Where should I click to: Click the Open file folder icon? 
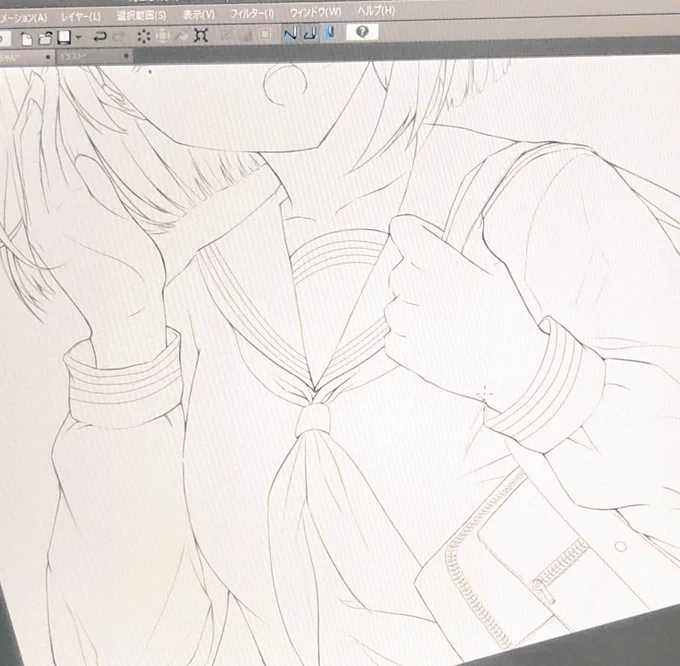[x=45, y=39]
